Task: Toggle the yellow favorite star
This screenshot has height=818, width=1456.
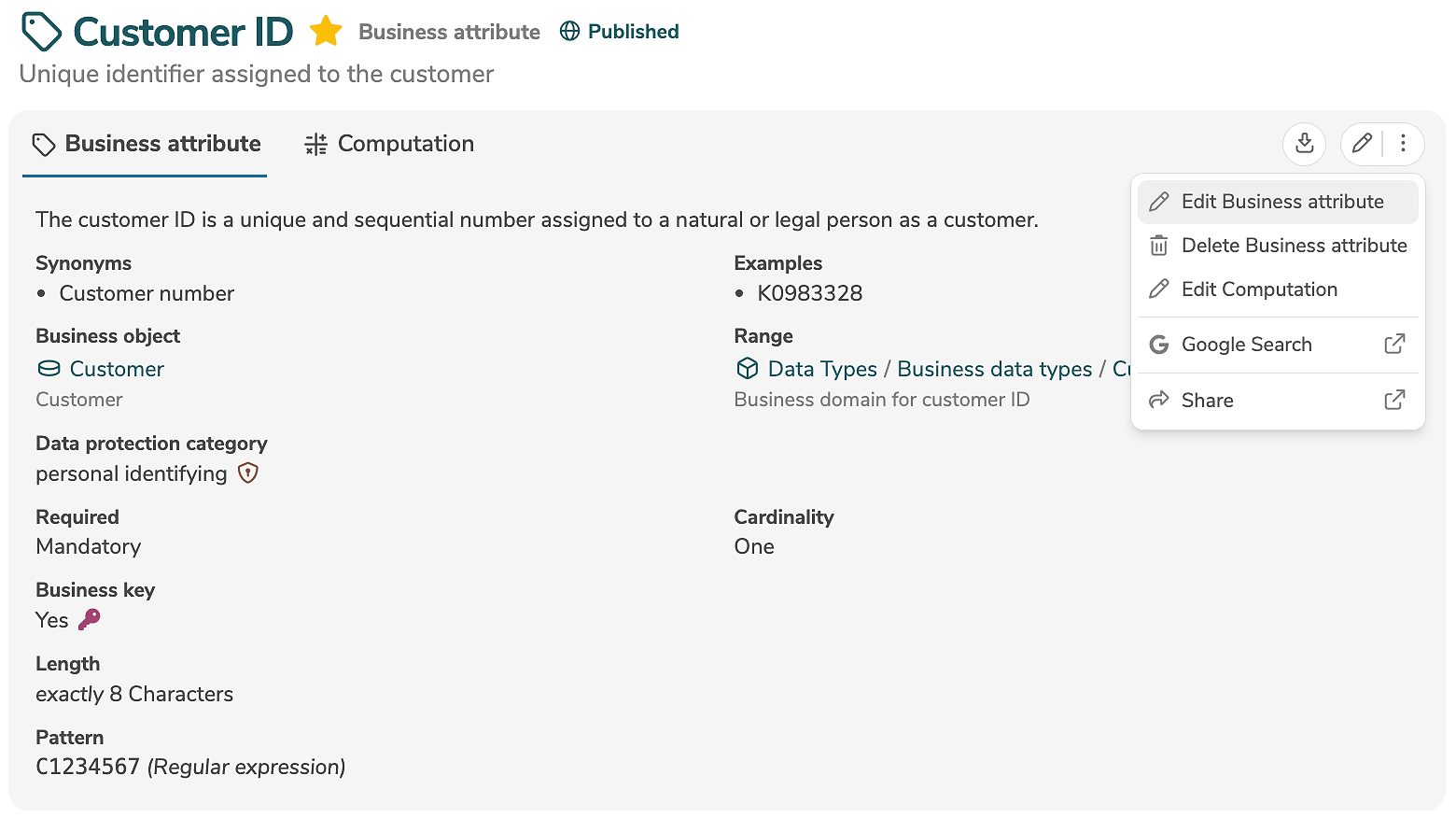Action: 326,32
